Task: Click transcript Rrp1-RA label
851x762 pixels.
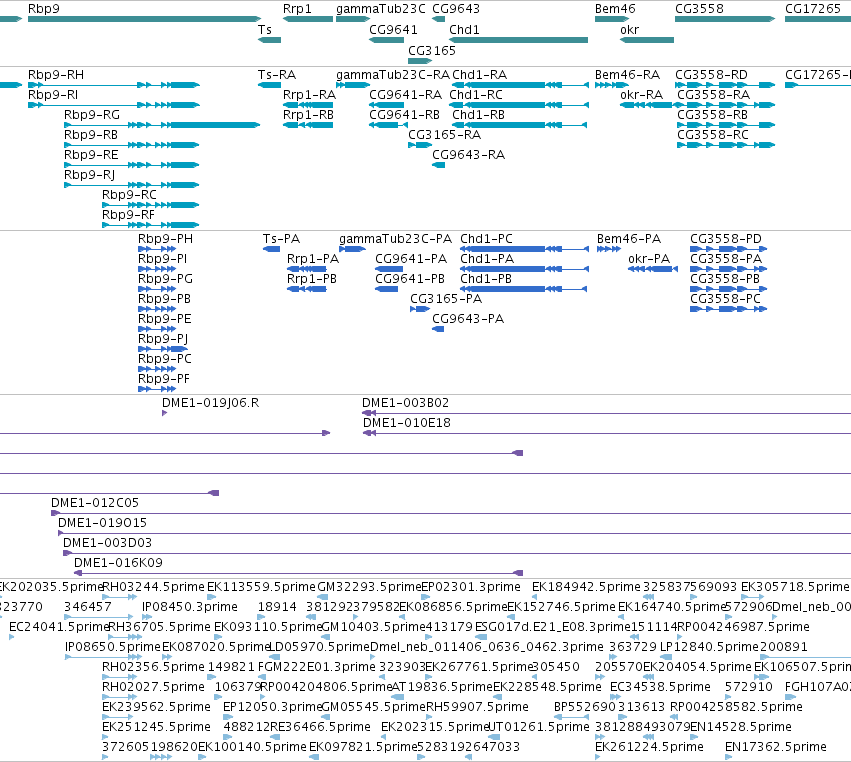Action: (309, 94)
